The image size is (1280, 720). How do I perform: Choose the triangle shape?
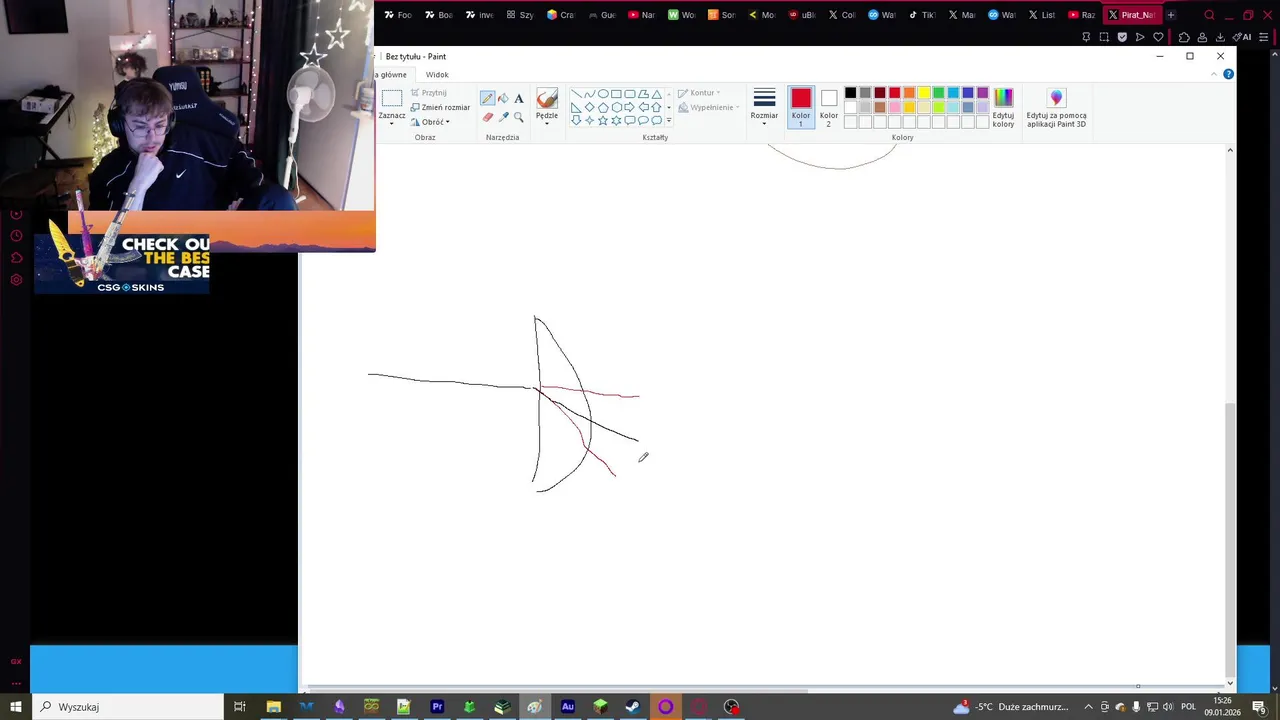coord(656,94)
